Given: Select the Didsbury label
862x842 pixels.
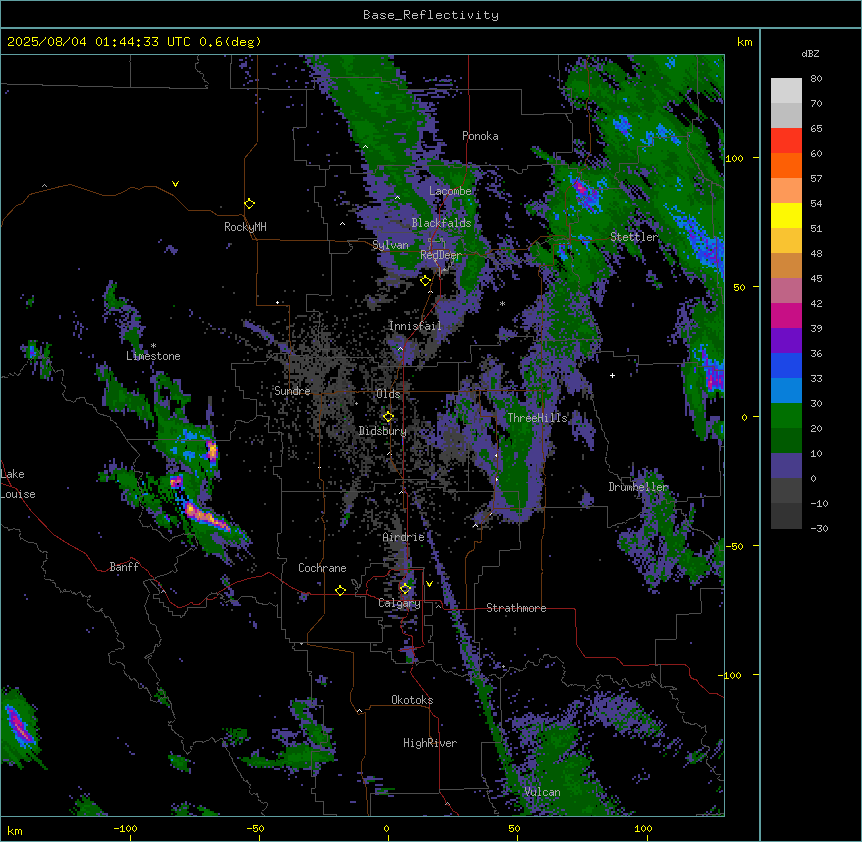Looking at the screenshot, I should click(382, 431).
